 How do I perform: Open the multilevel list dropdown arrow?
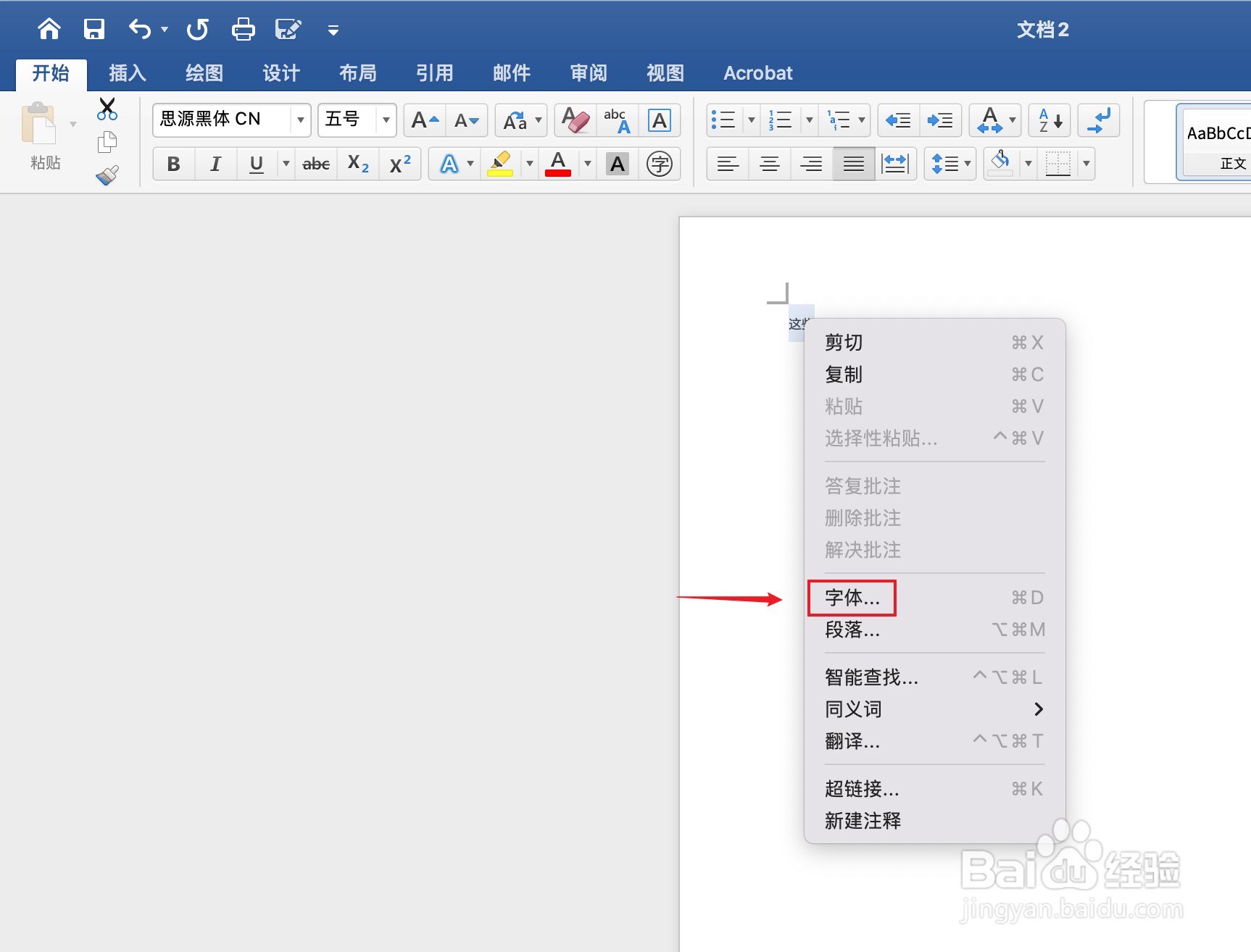coord(862,120)
